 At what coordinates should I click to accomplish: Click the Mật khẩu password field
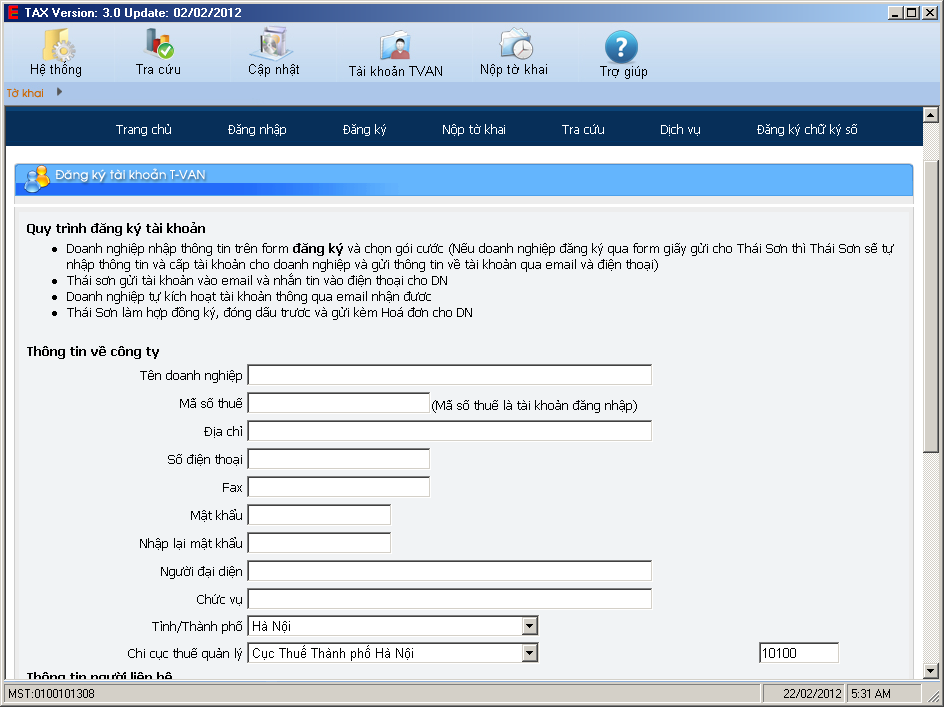point(319,515)
